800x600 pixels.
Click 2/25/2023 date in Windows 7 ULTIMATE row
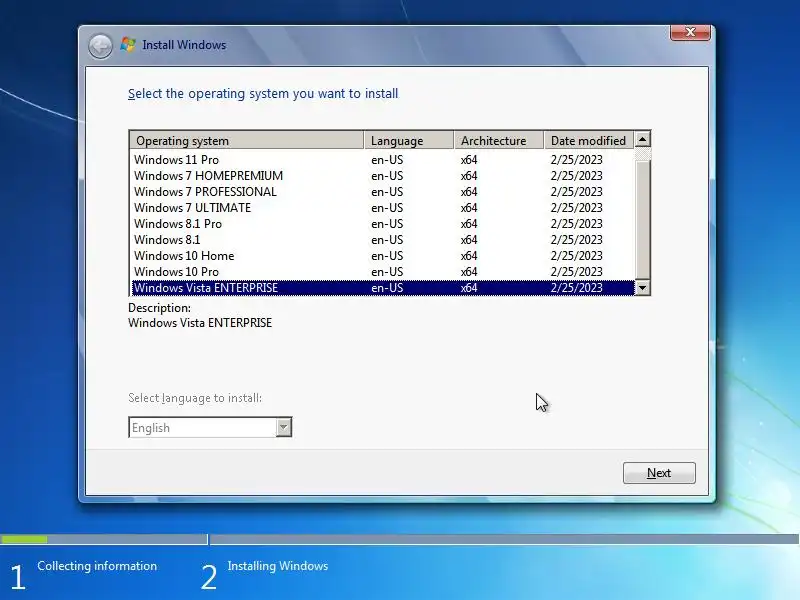(577, 208)
